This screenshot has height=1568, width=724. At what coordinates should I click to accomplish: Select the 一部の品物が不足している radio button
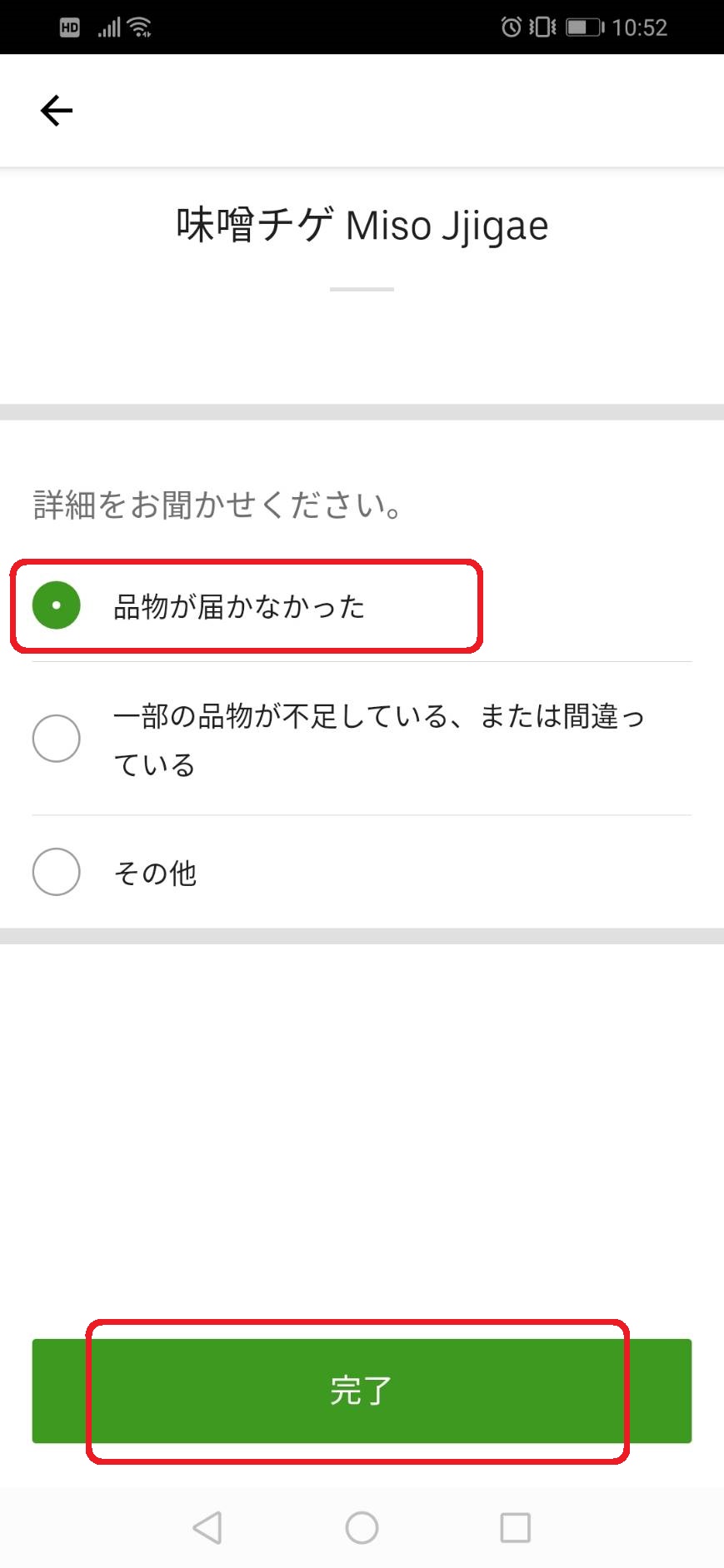click(x=56, y=739)
